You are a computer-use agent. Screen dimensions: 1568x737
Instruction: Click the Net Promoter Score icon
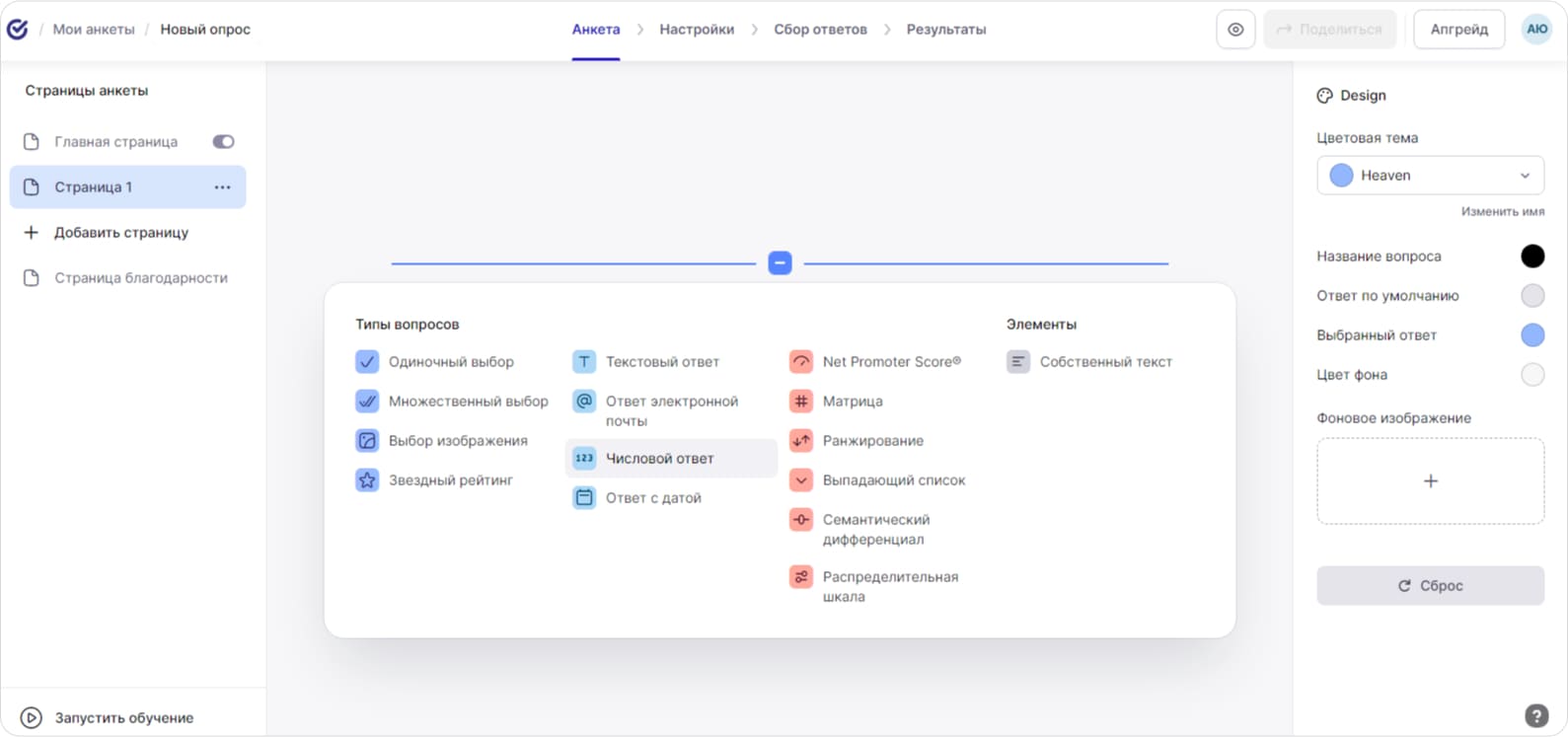801,362
